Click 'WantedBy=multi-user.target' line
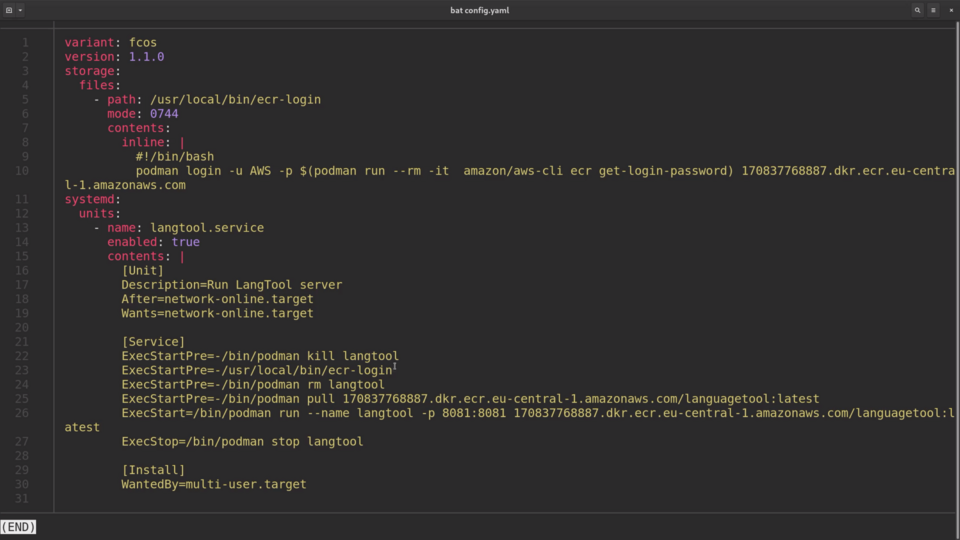960x540 pixels. click(x=214, y=484)
